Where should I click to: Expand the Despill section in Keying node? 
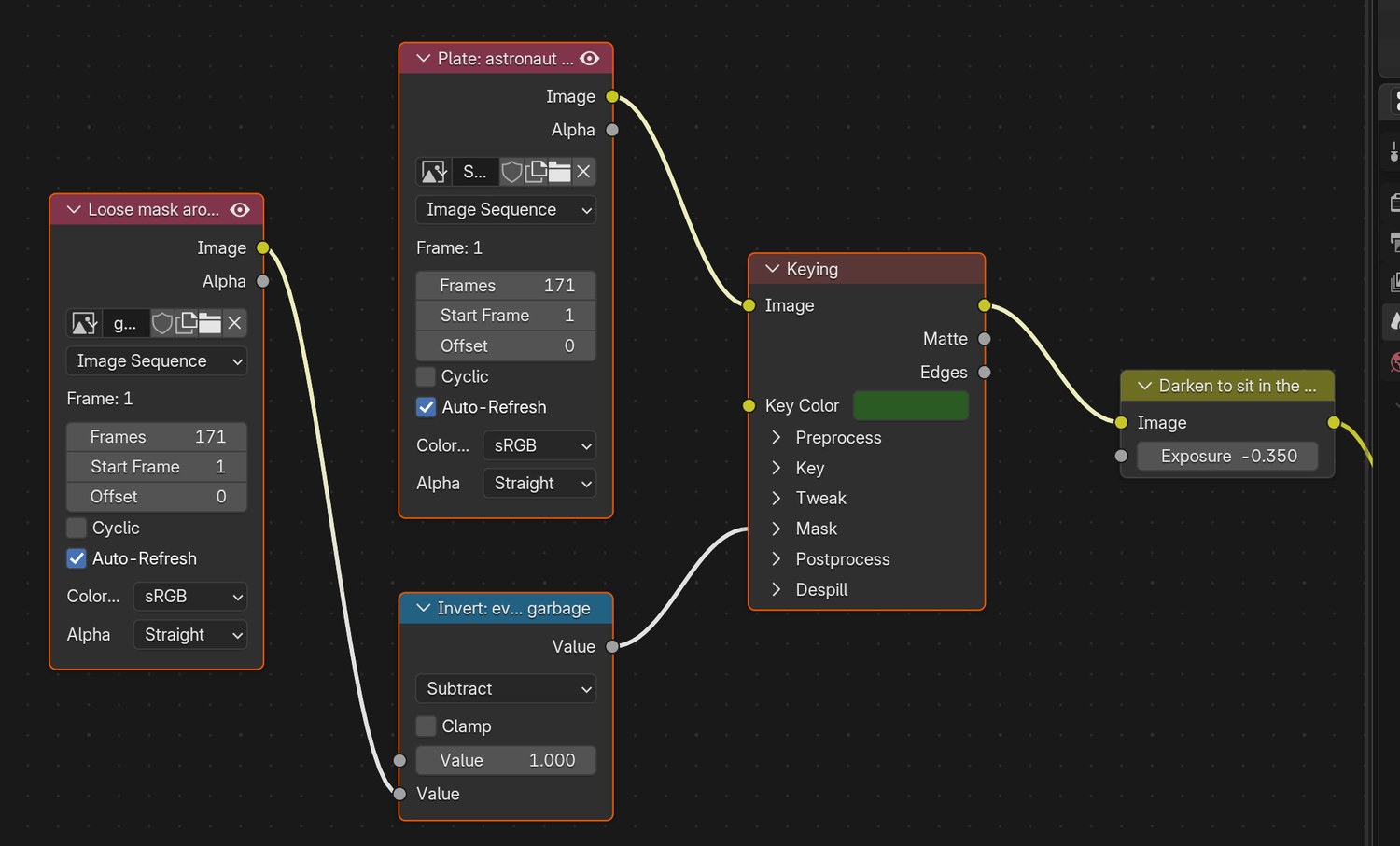coord(776,590)
